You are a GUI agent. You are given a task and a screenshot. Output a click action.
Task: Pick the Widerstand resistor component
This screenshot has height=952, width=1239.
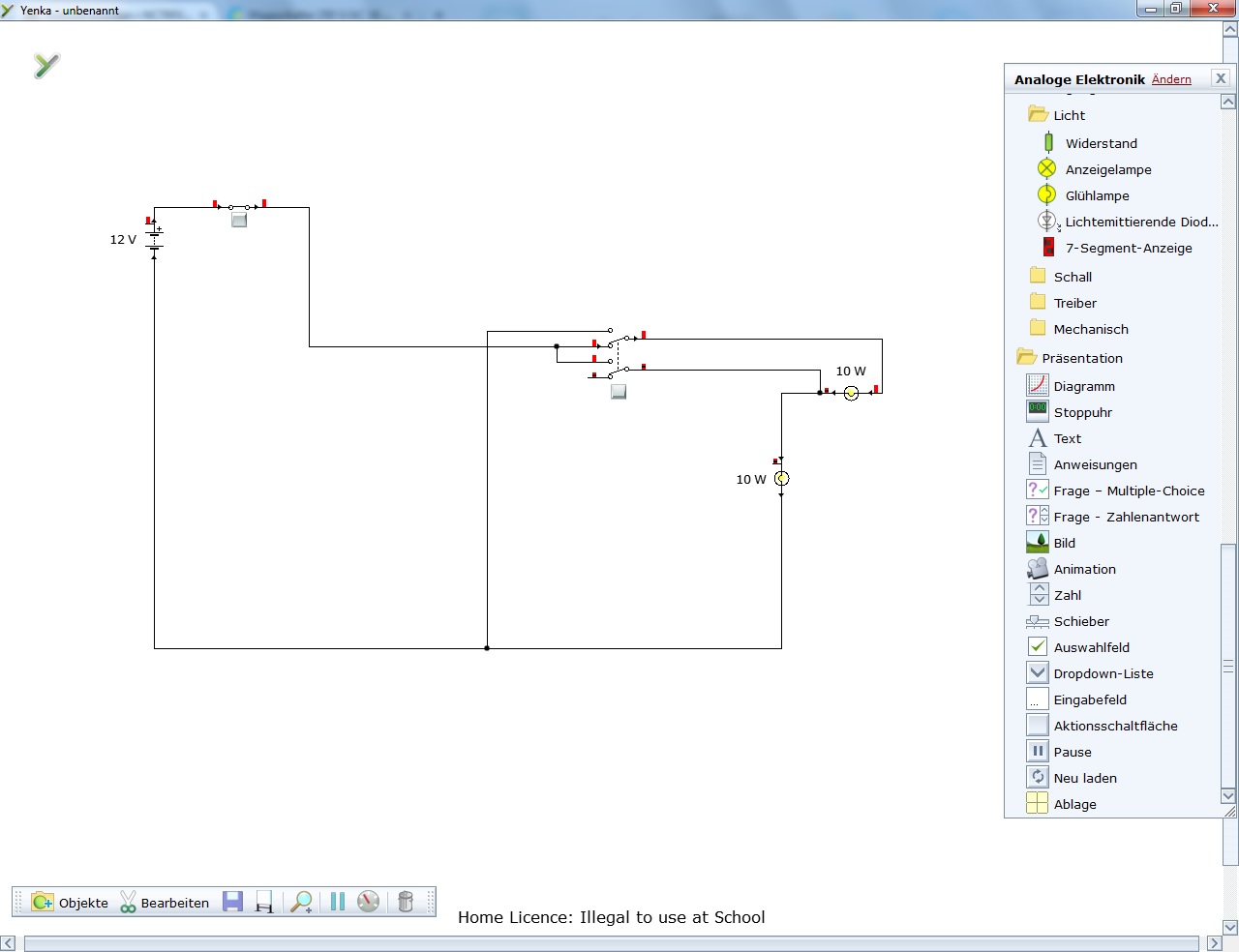click(1101, 143)
